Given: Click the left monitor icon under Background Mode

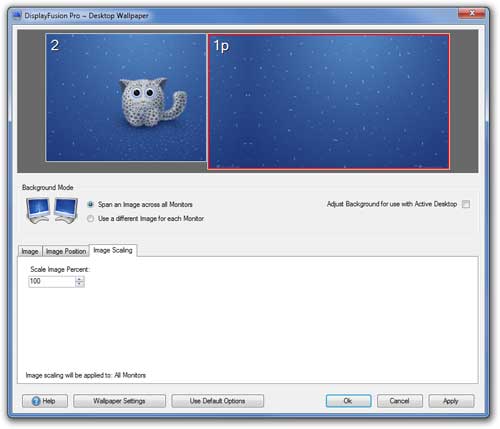Looking at the screenshot, I should (x=38, y=210).
